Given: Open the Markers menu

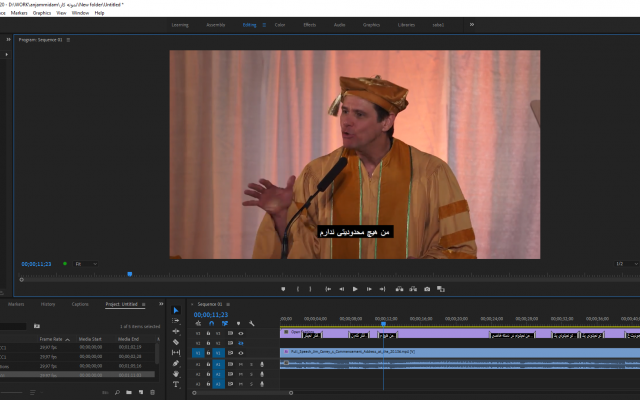Looking at the screenshot, I should click(19, 13).
